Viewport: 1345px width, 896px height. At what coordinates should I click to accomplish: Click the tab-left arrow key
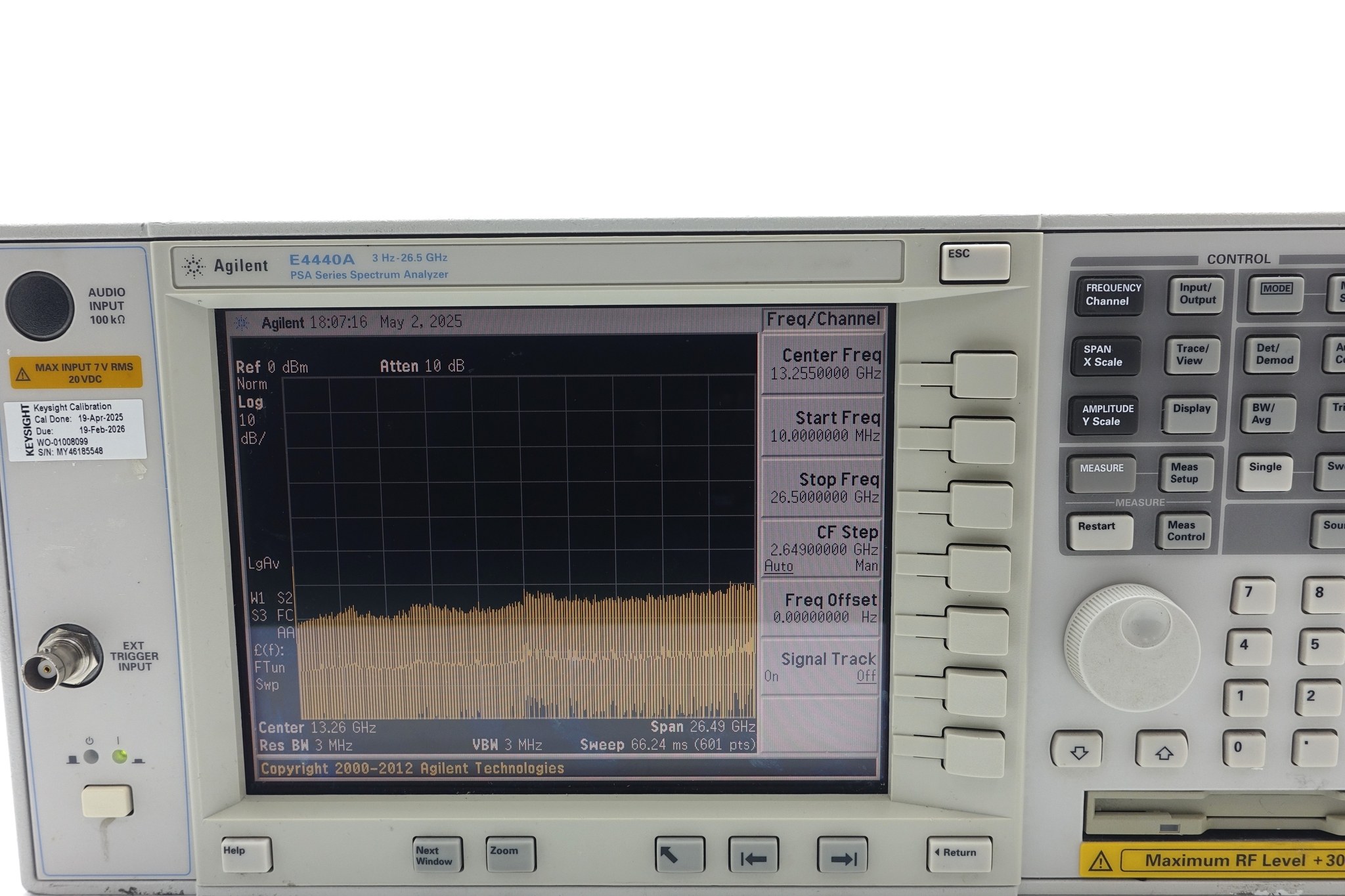(x=753, y=855)
